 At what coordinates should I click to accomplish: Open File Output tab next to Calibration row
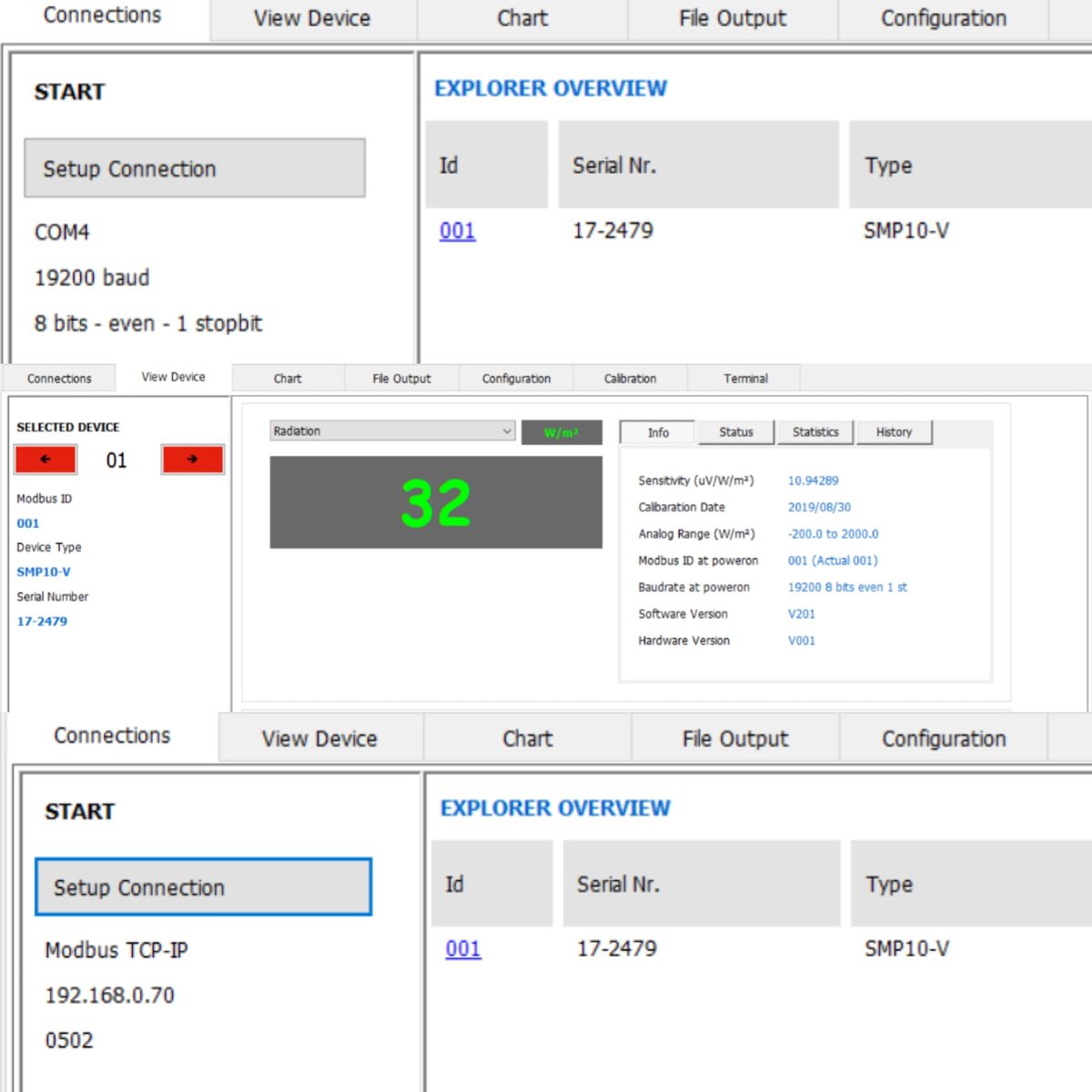(x=401, y=379)
